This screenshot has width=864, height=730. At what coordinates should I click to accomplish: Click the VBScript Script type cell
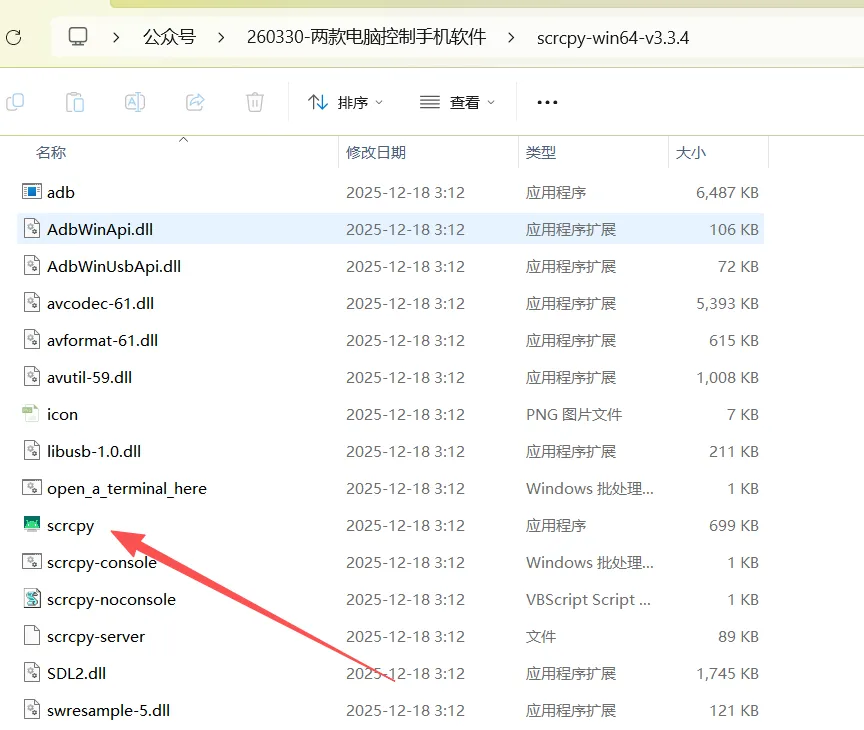[588, 599]
